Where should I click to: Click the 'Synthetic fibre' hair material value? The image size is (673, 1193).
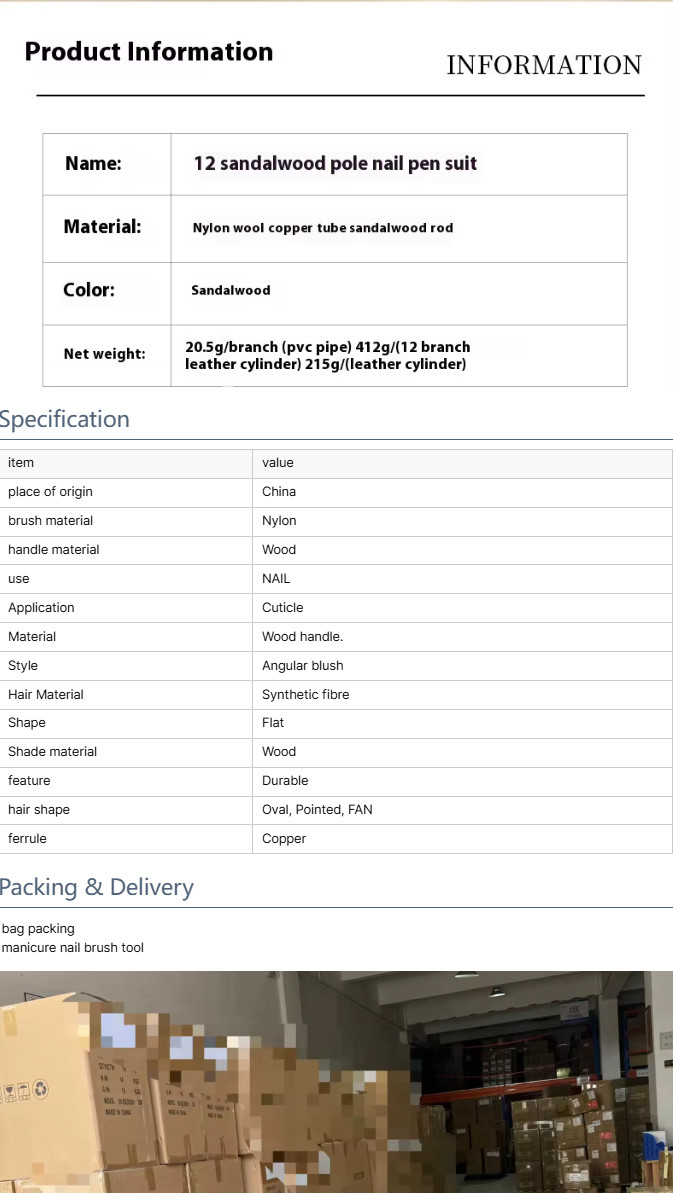tap(306, 695)
